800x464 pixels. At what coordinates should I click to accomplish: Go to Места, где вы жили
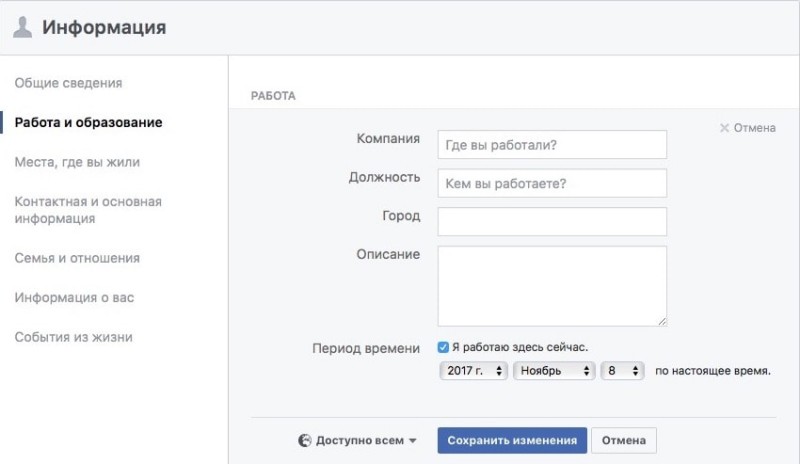point(77,162)
